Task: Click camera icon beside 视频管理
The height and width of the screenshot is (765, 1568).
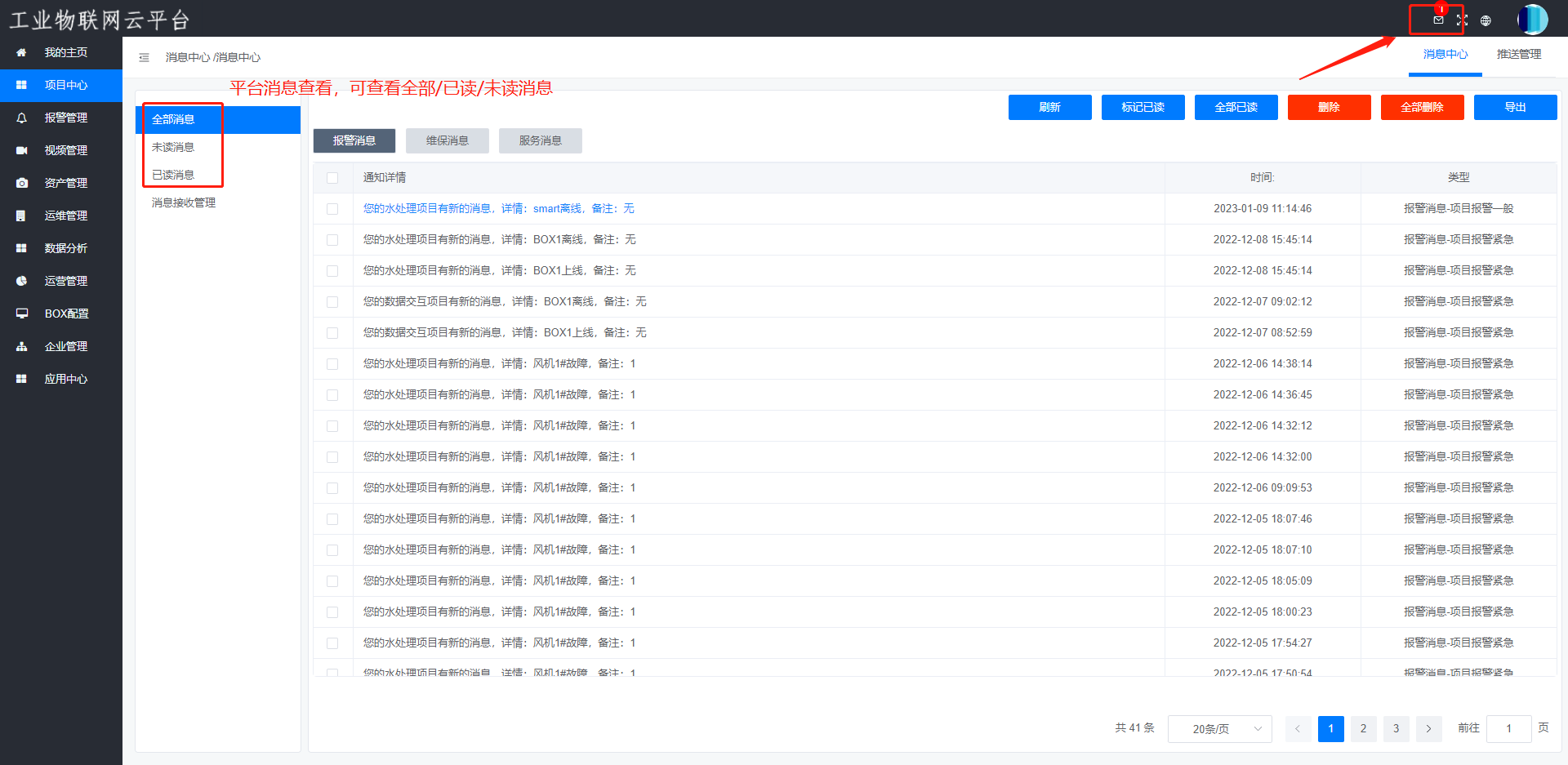Action: pos(22,150)
